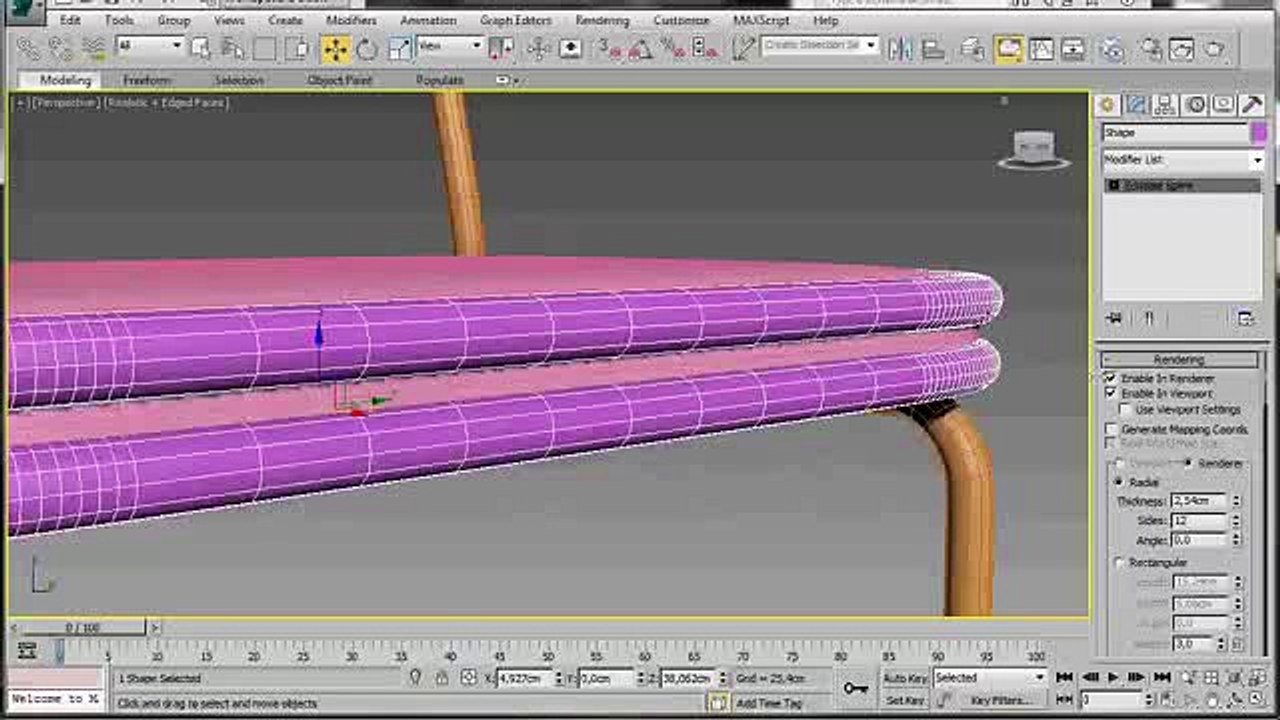Activate the Select and Rotate tool

tap(367, 47)
